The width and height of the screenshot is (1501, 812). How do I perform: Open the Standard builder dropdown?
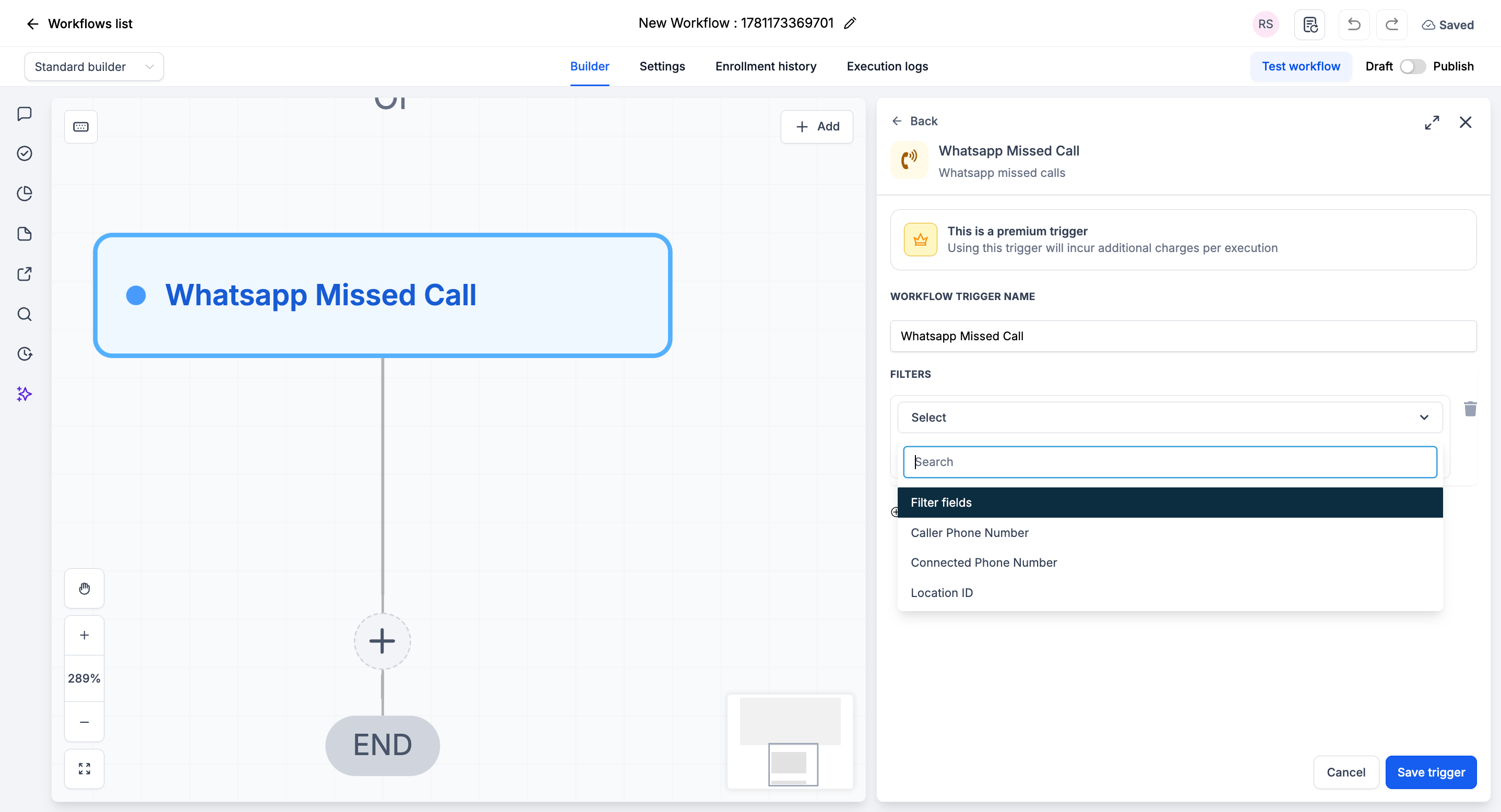tap(94, 66)
